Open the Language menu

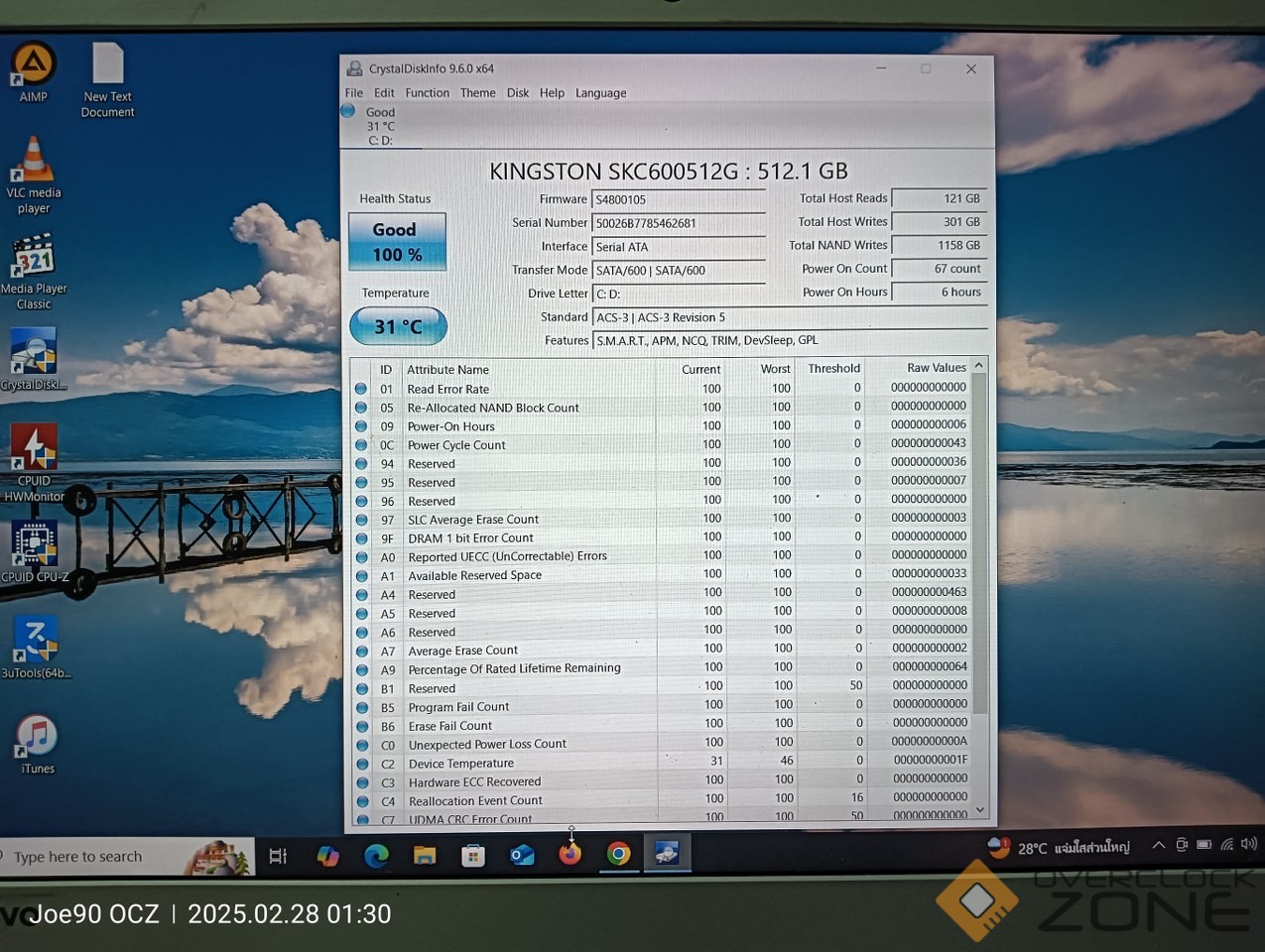(x=601, y=93)
